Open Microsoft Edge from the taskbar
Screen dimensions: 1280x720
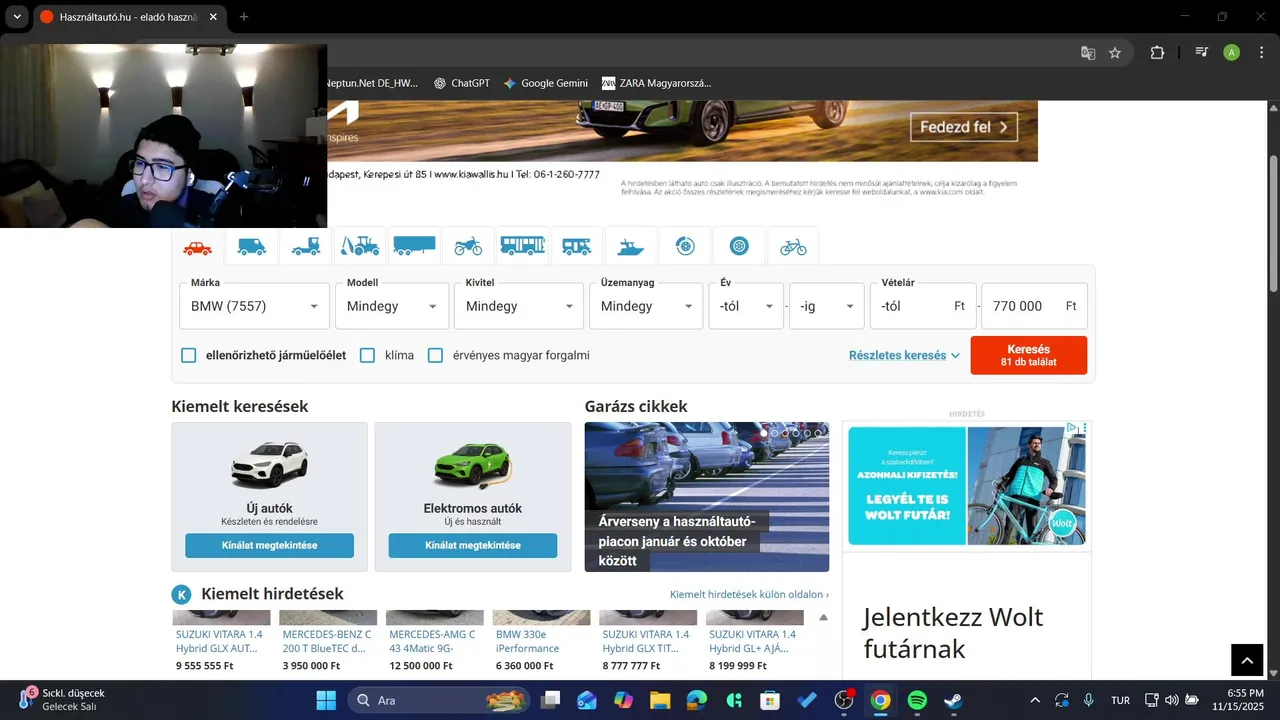(696, 700)
